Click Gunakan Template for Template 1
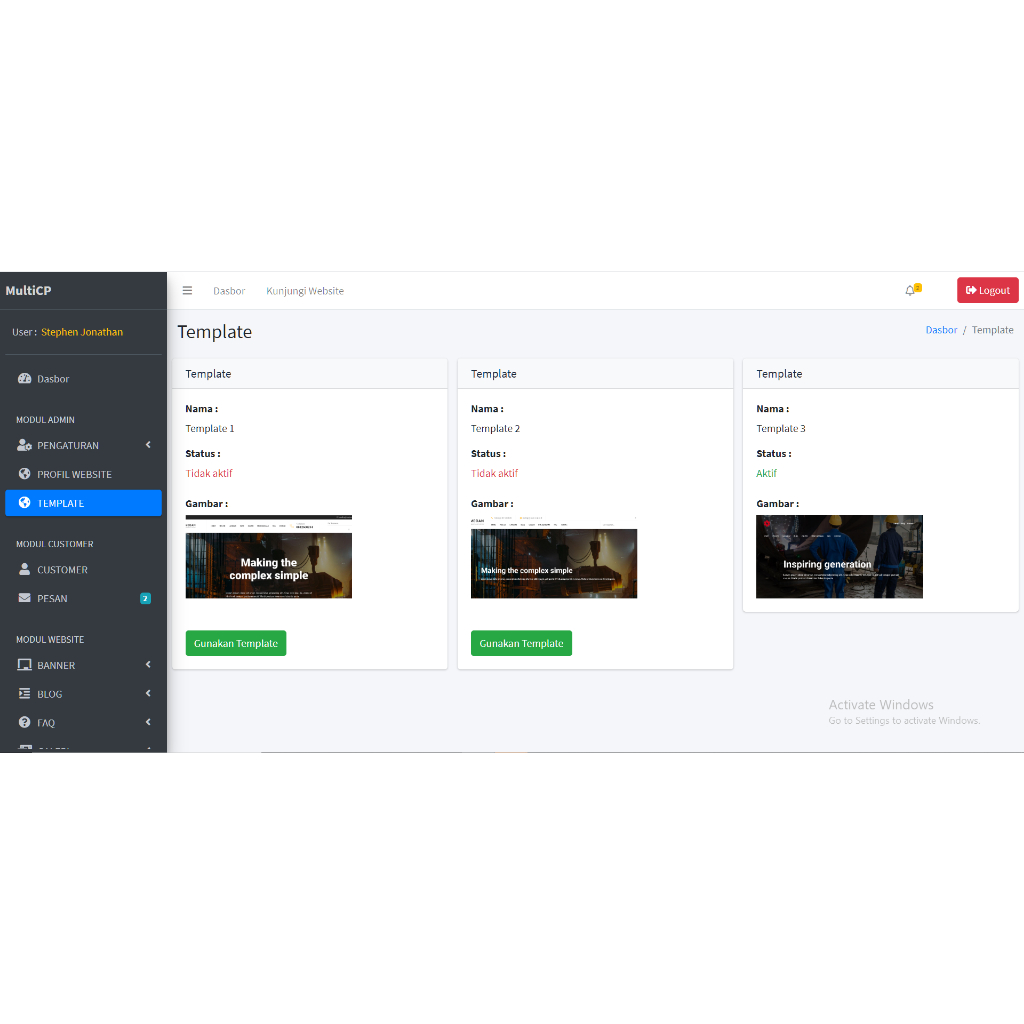Screen dimensions: 1024x1024 pos(235,643)
